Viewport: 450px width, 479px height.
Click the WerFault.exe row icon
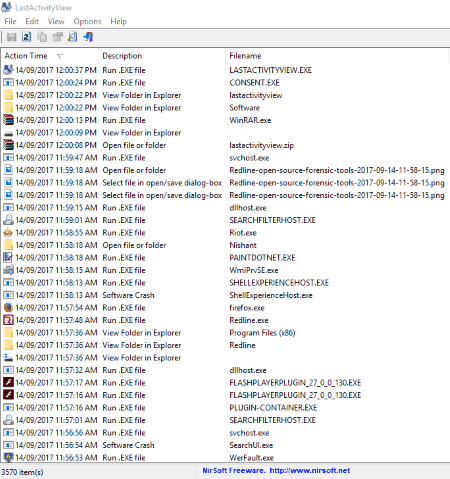click(8, 458)
